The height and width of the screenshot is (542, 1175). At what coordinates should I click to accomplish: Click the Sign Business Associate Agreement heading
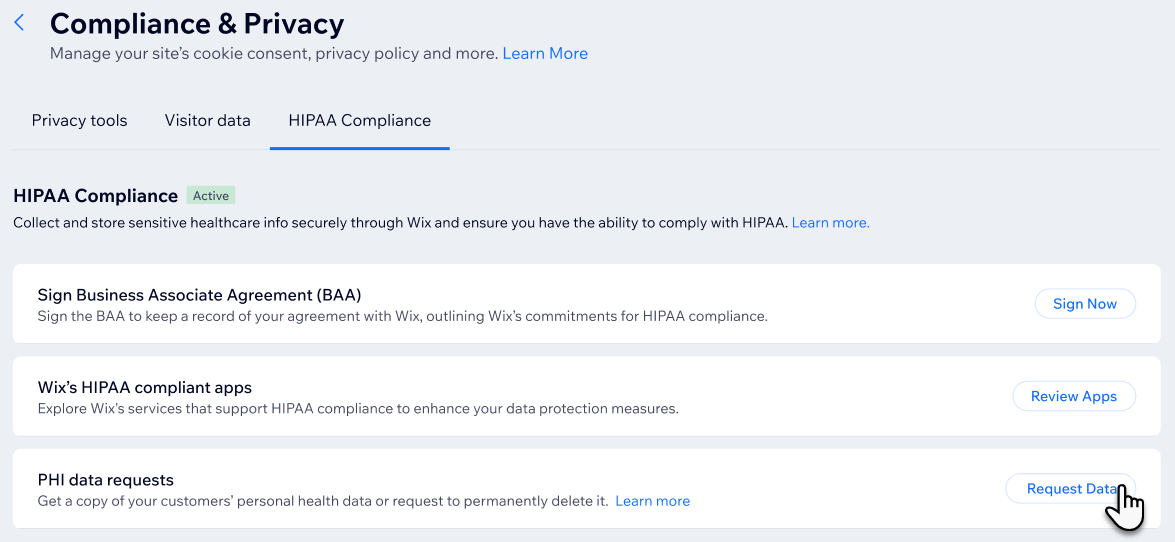[199, 295]
